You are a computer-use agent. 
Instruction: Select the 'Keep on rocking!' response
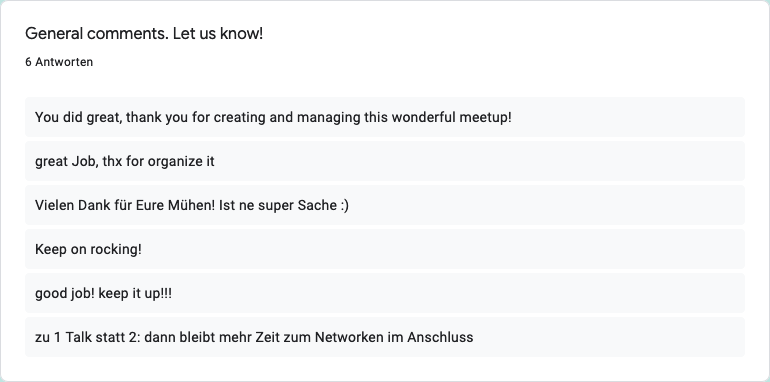[x=385, y=249]
